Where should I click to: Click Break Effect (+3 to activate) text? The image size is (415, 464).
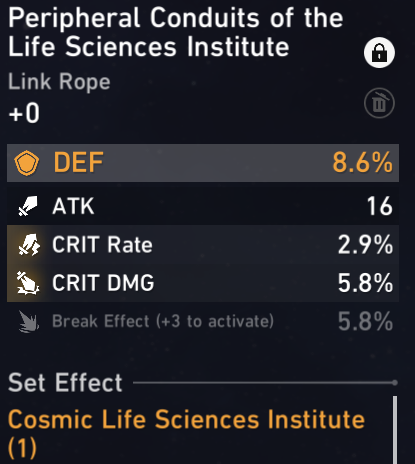163,321
